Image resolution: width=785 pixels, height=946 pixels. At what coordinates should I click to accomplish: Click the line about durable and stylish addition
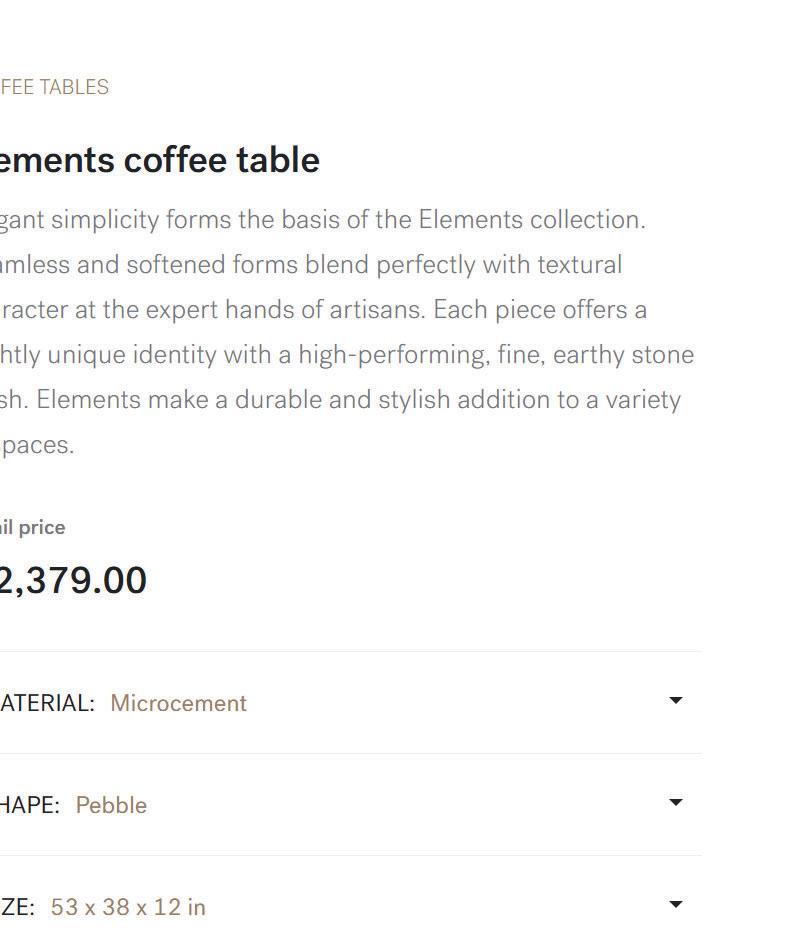(340, 400)
